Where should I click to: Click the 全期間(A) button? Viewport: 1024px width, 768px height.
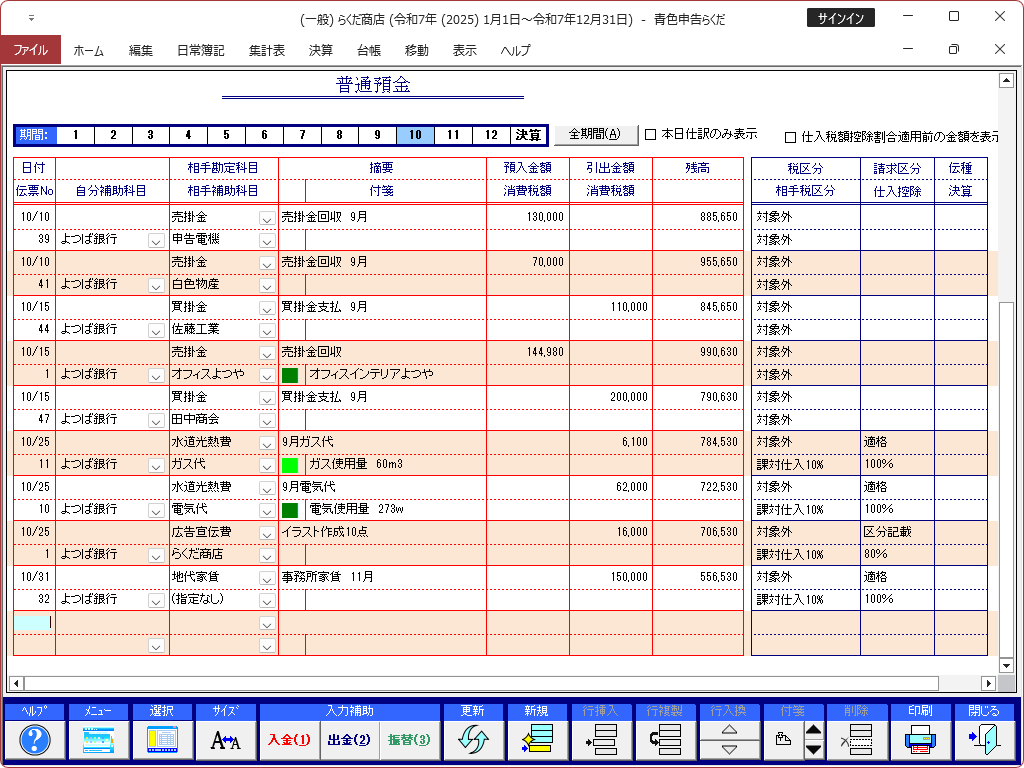click(595, 134)
